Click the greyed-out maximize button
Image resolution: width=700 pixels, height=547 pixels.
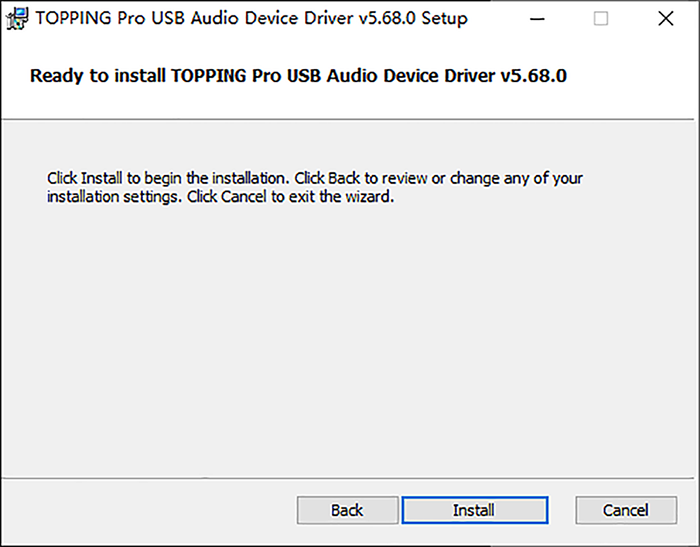[x=600, y=18]
